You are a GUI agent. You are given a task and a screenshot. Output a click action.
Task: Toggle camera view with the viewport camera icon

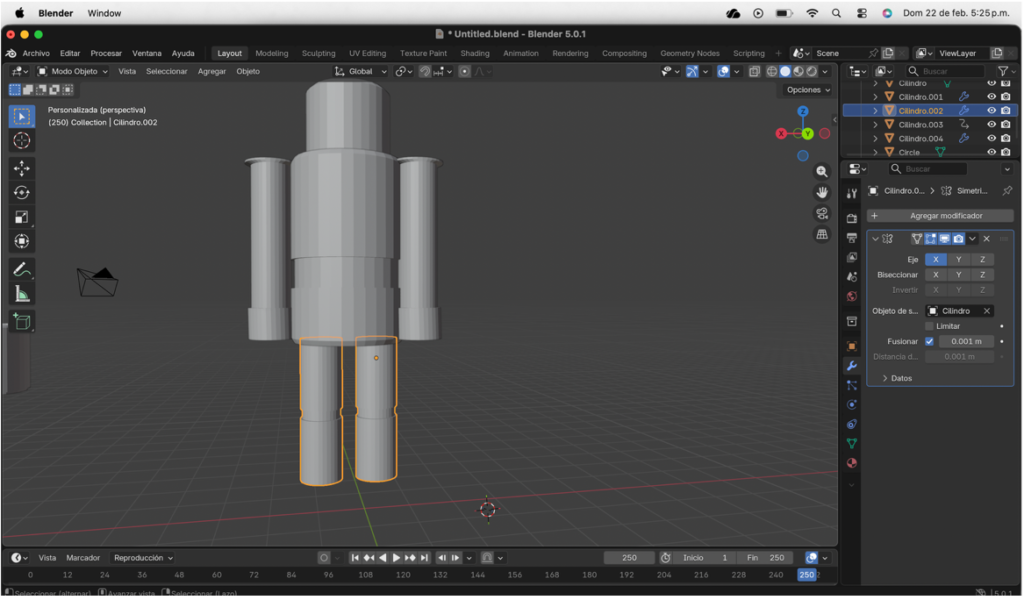(x=822, y=213)
